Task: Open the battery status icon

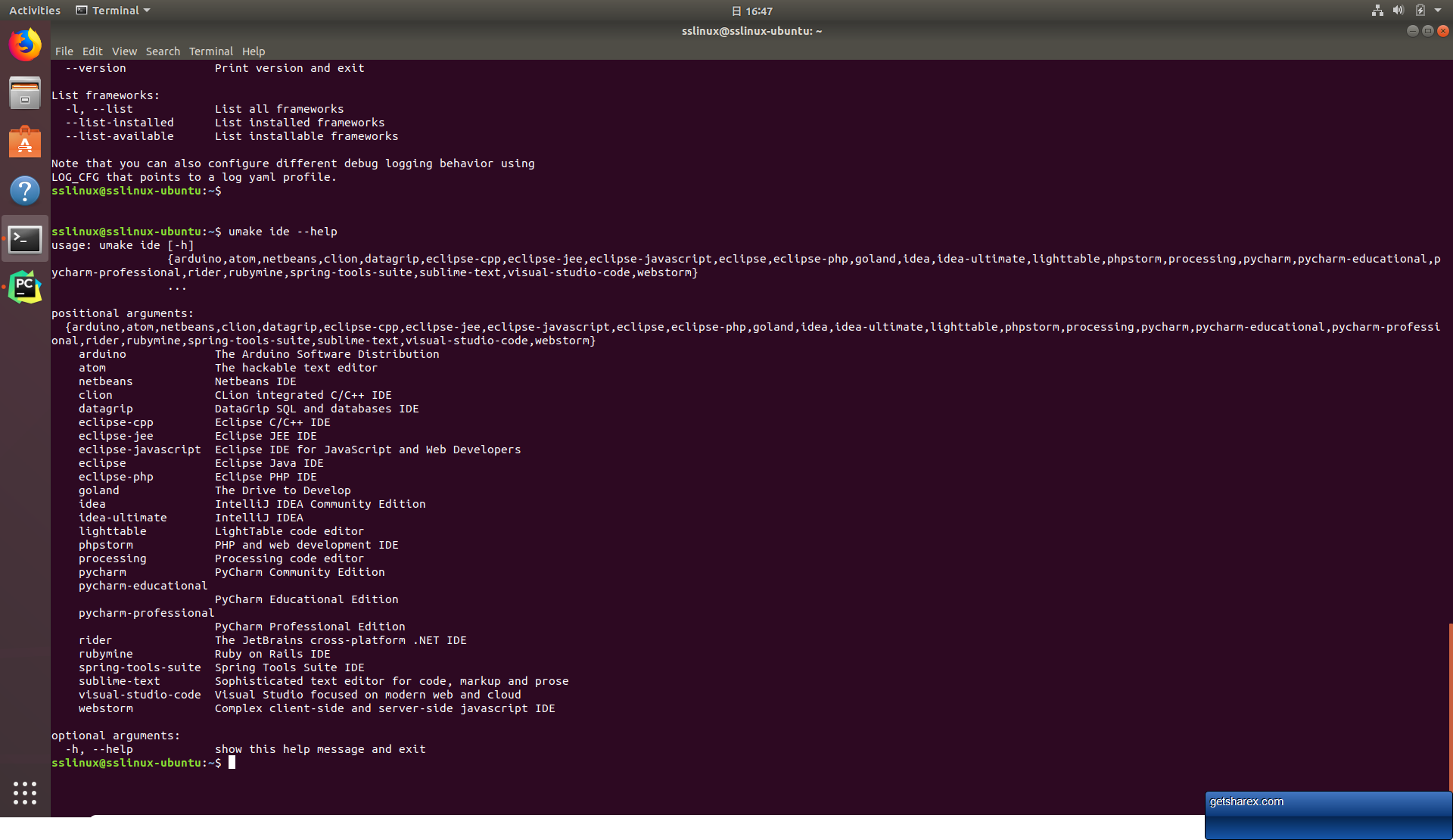Action: [x=1420, y=11]
